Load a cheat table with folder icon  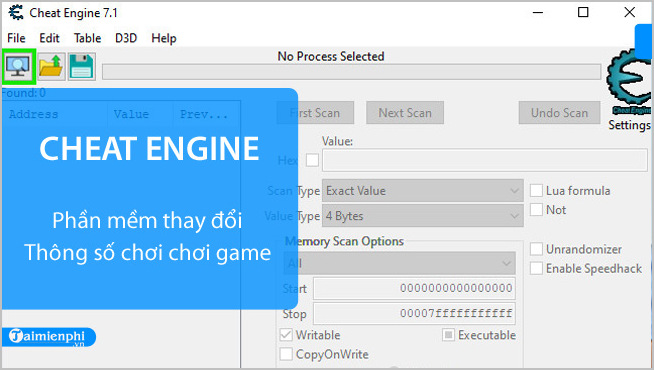tap(51, 67)
